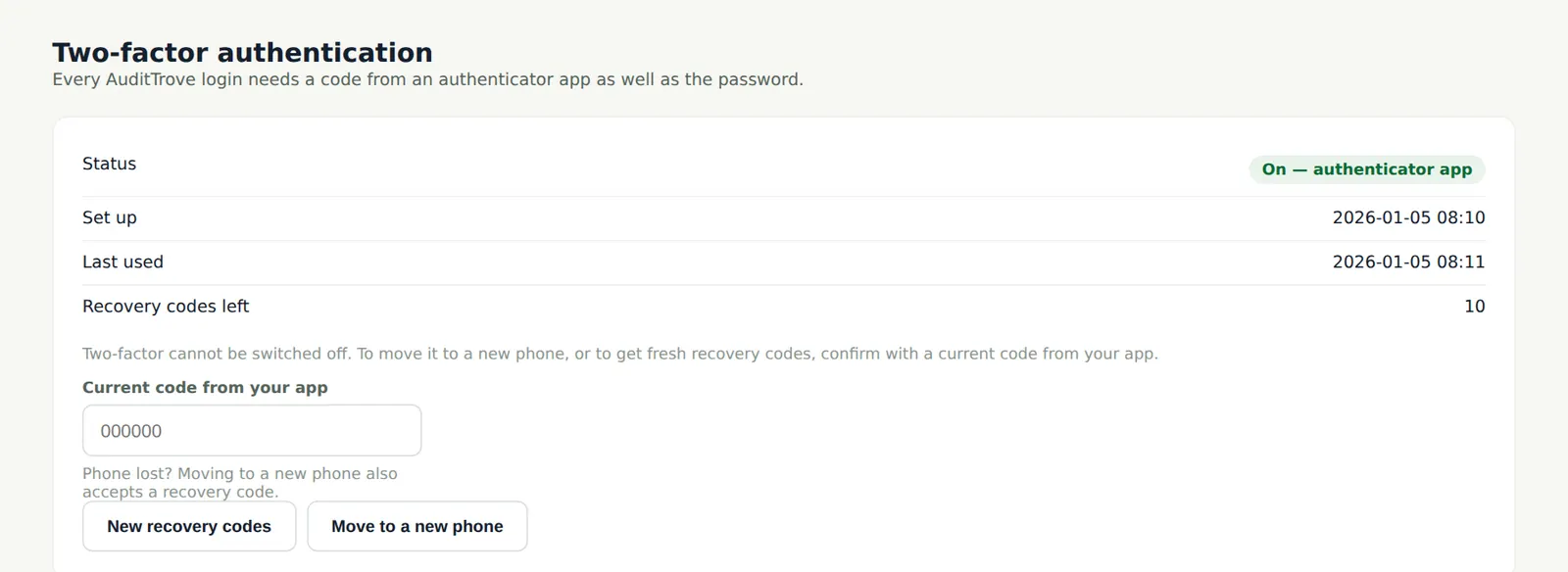Viewport: 1568px width, 572px height.
Task: Click the 000000 placeholder in code box
Action: click(131, 431)
